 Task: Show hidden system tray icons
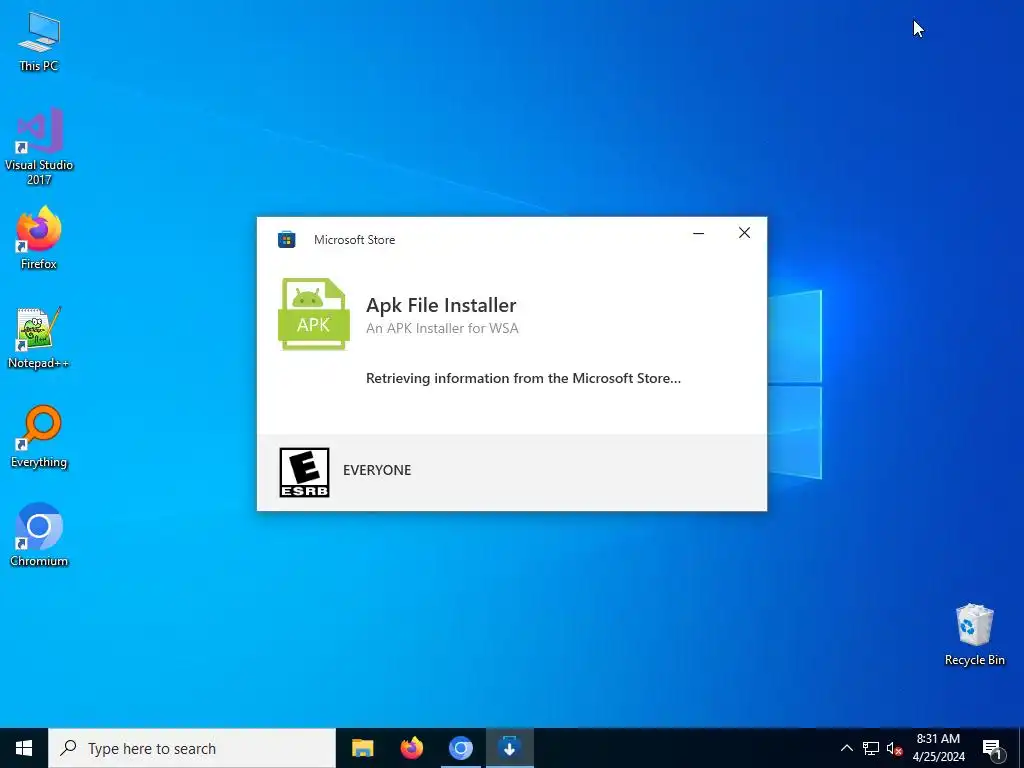(846, 748)
